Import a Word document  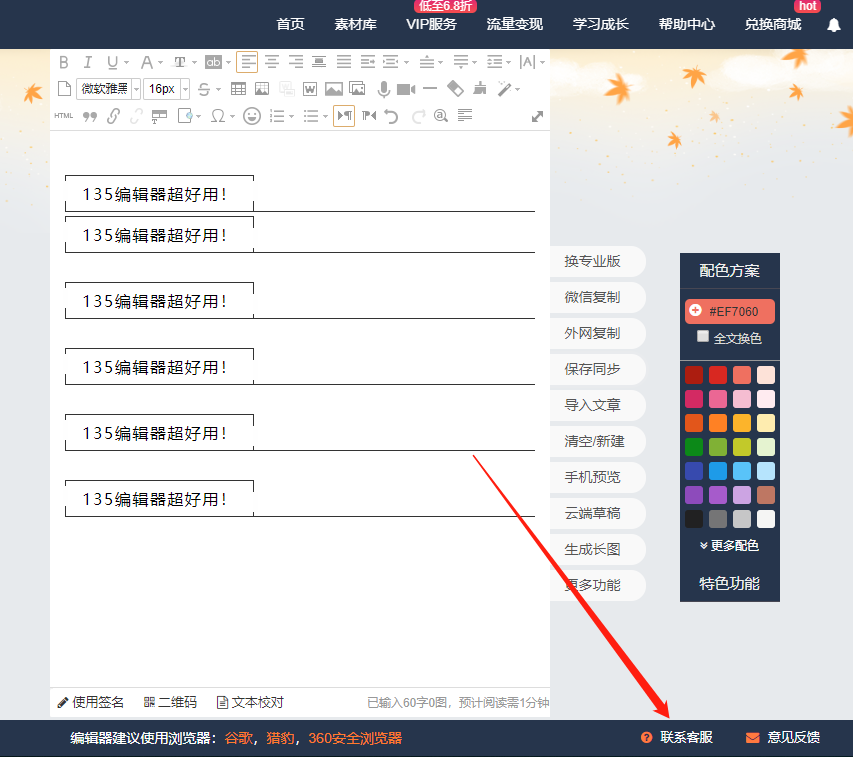point(310,89)
